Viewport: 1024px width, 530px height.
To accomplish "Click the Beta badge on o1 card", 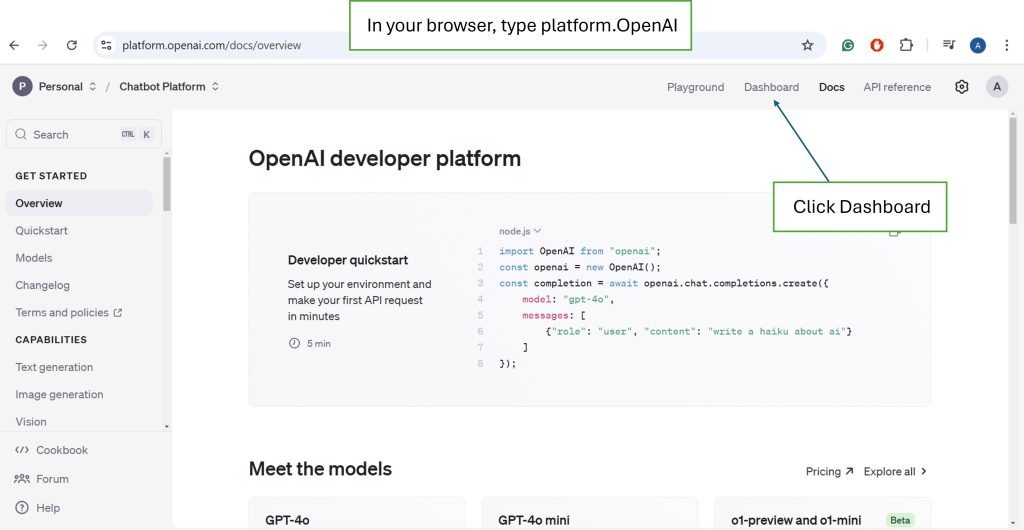I will [x=900, y=520].
